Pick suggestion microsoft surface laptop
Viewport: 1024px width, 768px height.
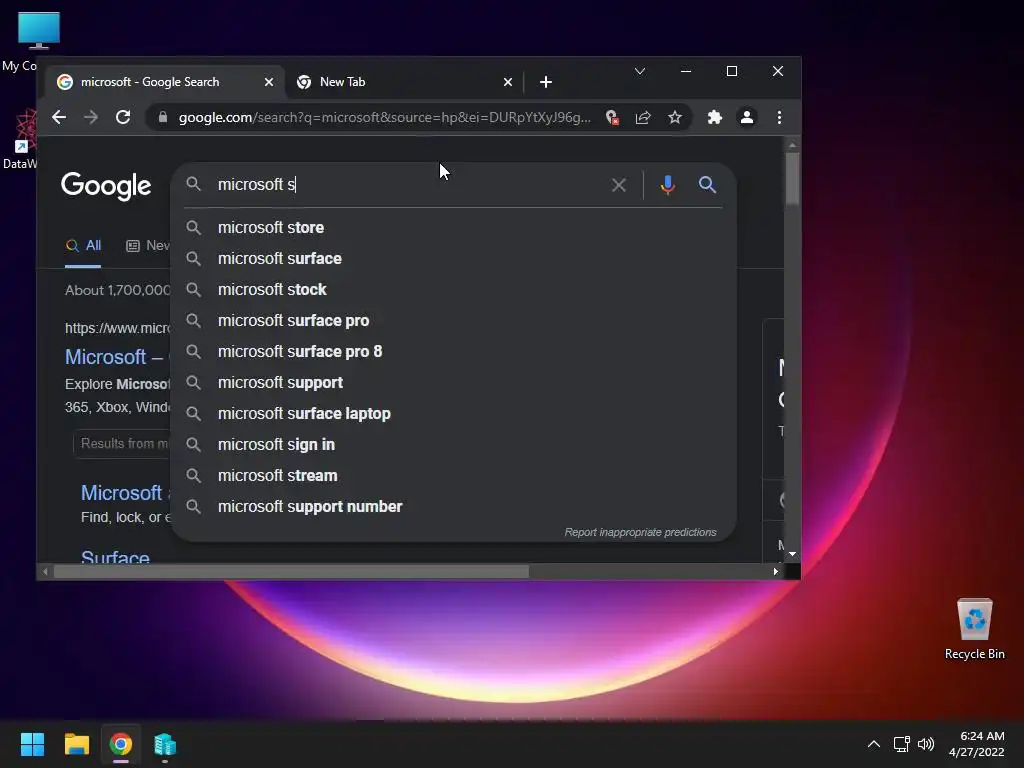click(x=453, y=413)
